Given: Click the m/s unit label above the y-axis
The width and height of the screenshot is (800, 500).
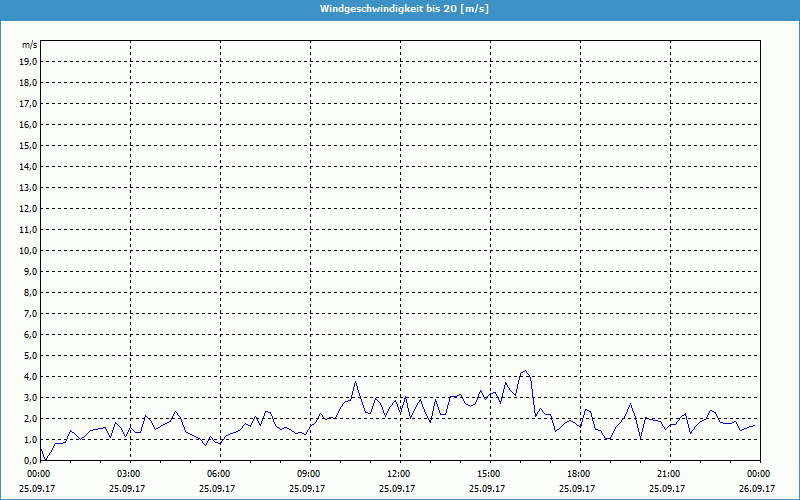Looking at the screenshot, I should tap(30, 45).
